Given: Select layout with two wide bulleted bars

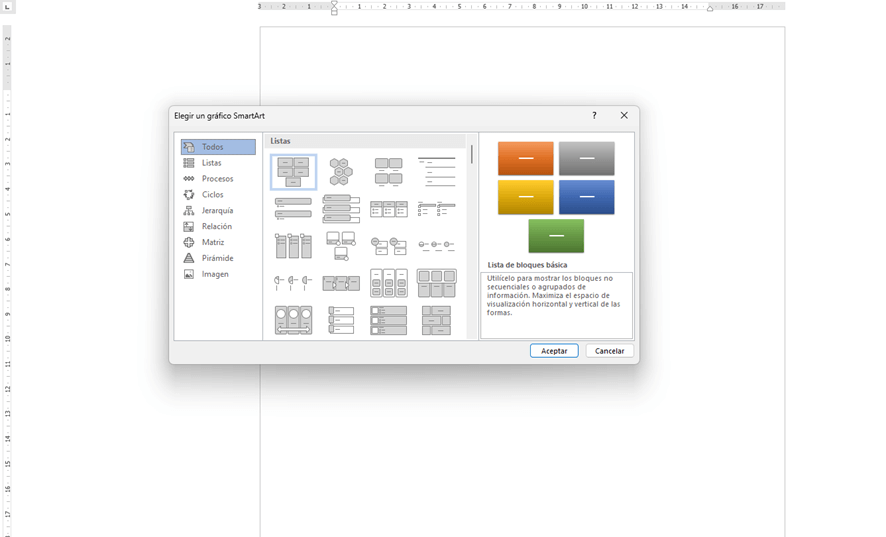Looking at the screenshot, I should pos(293,209).
